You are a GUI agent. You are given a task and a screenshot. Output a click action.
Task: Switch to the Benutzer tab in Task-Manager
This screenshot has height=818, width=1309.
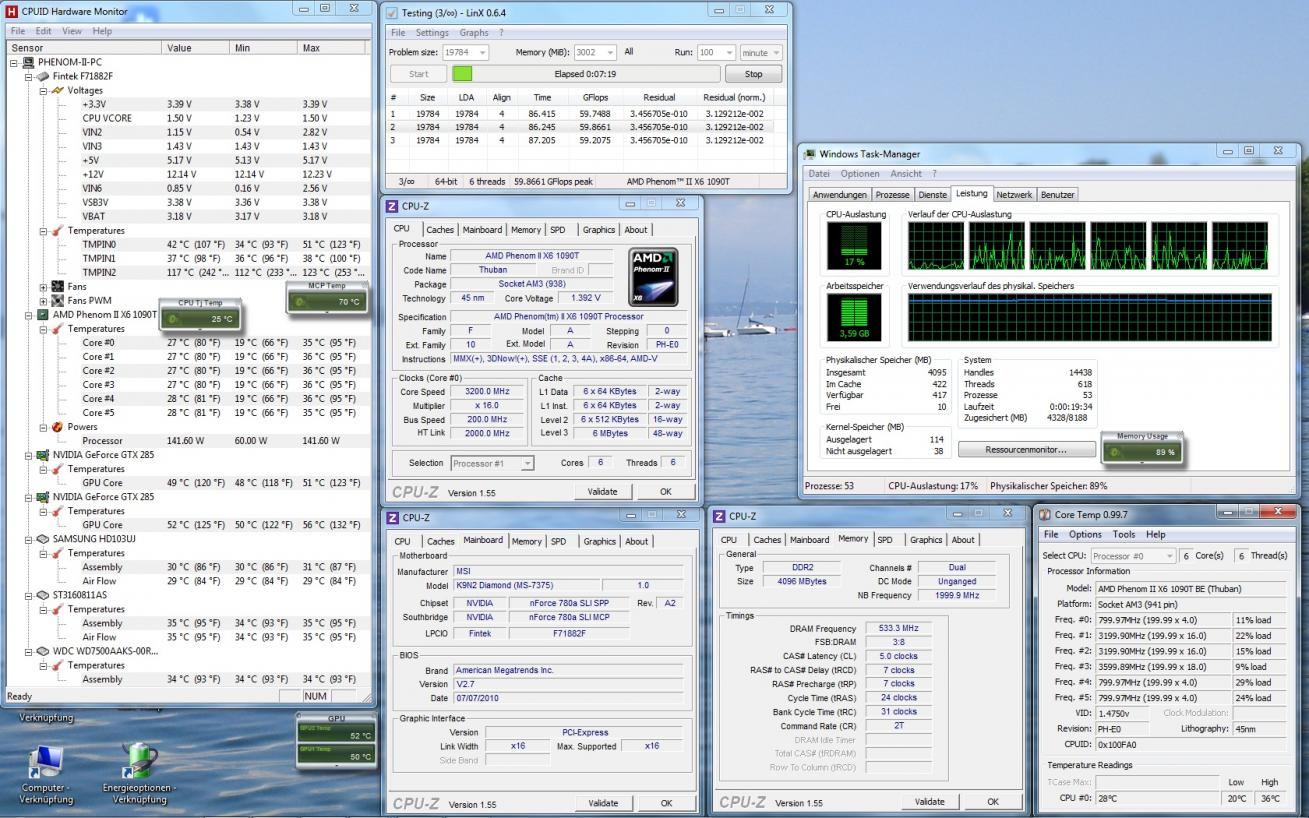click(1058, 195)
